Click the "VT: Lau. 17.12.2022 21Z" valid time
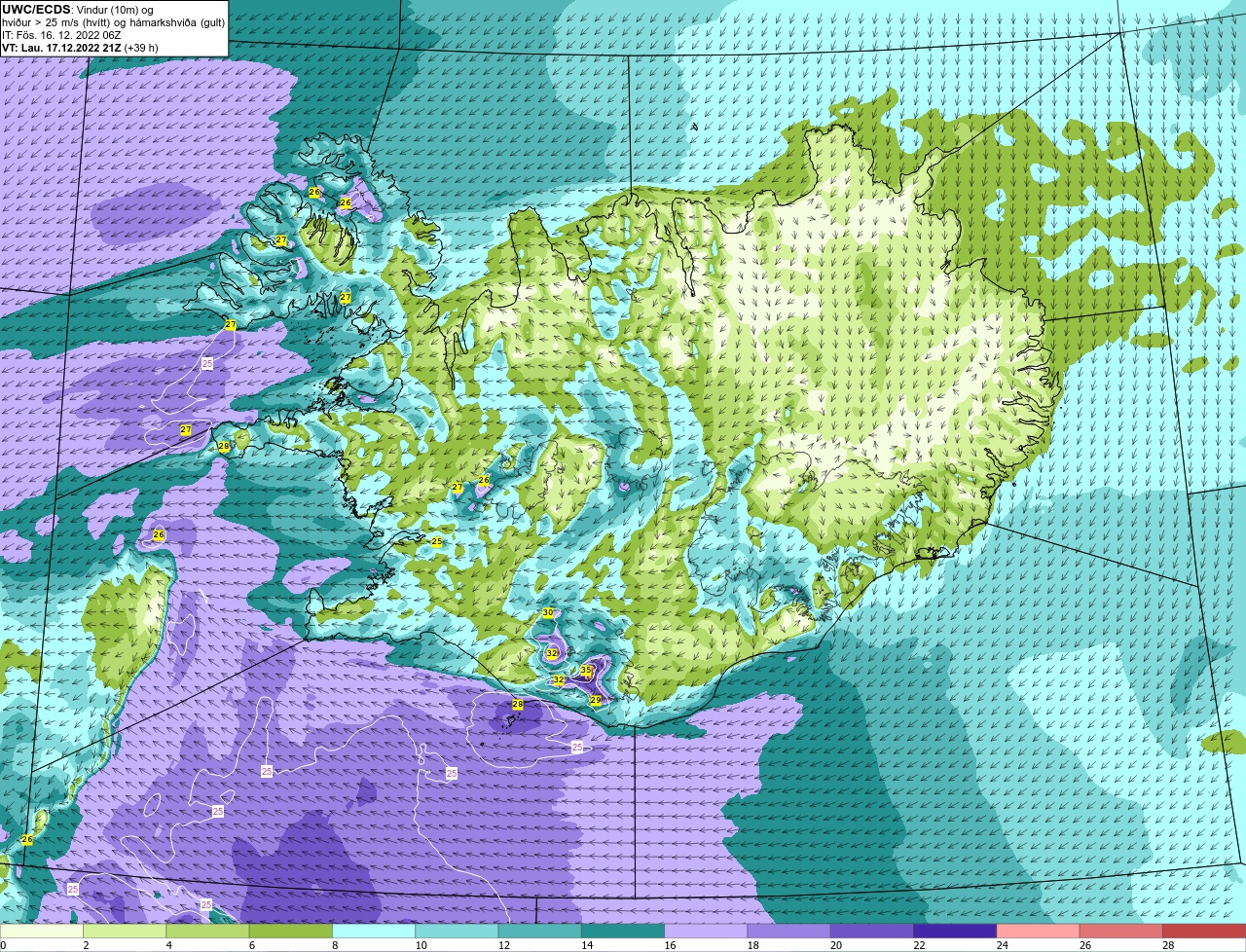The image size is (1246, 952). tap(61, 48)
